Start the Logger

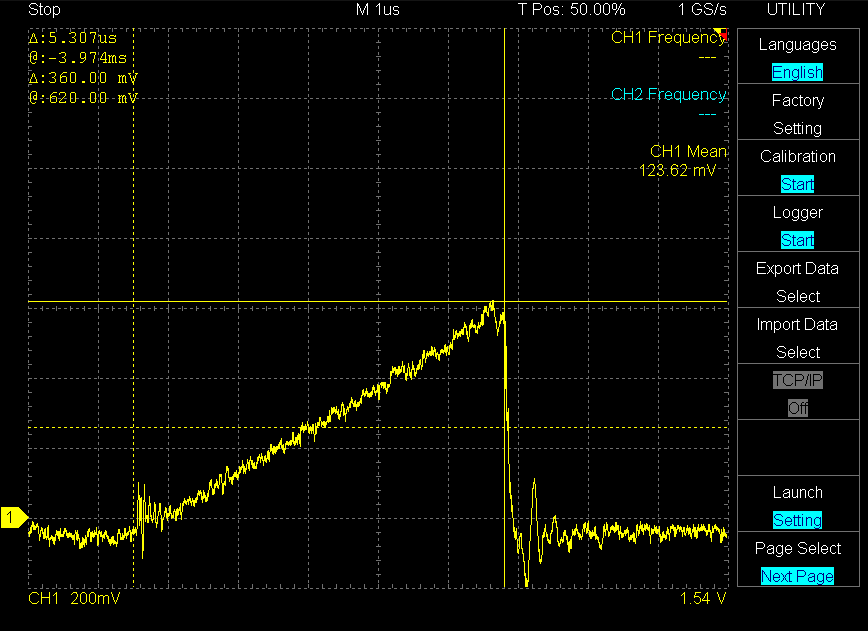[797, 240]
